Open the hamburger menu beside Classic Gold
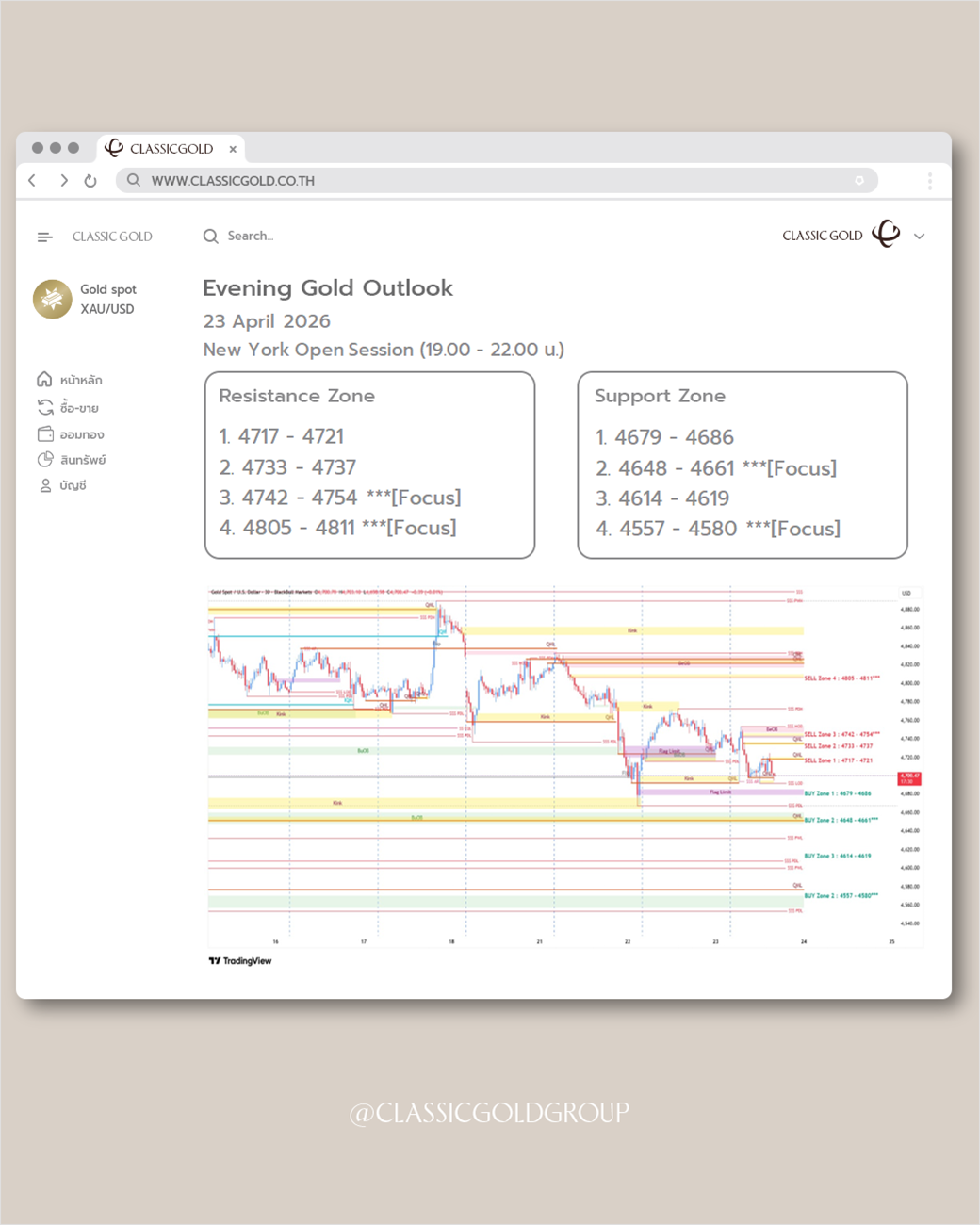Screen dimensions: 980x1225 [x=44, y=237]
